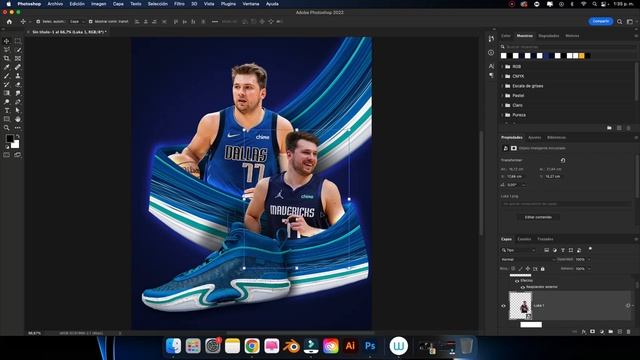Image resolution: width=640 pixels, height=360 pixels.
Task: Open the Paragraph panel icon in side strip
Action: pyautogui.click(x=491, y=76)
